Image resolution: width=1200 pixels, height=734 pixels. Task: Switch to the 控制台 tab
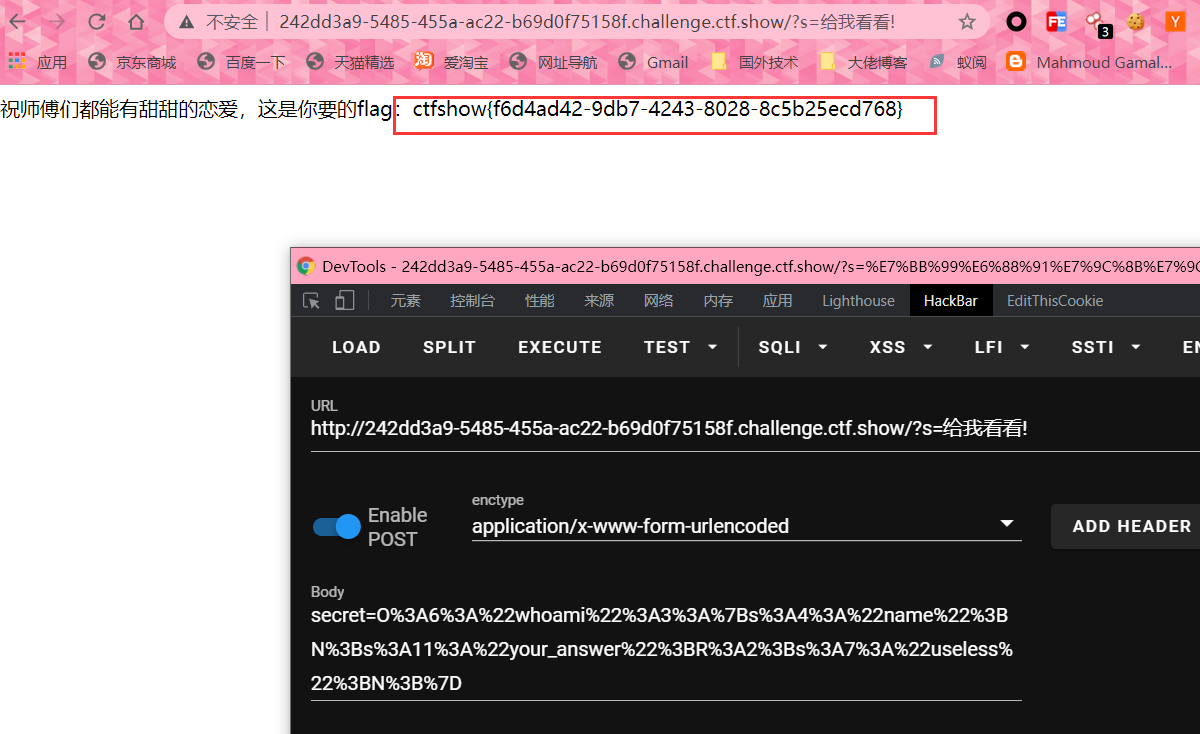click(x=472, y=301)
